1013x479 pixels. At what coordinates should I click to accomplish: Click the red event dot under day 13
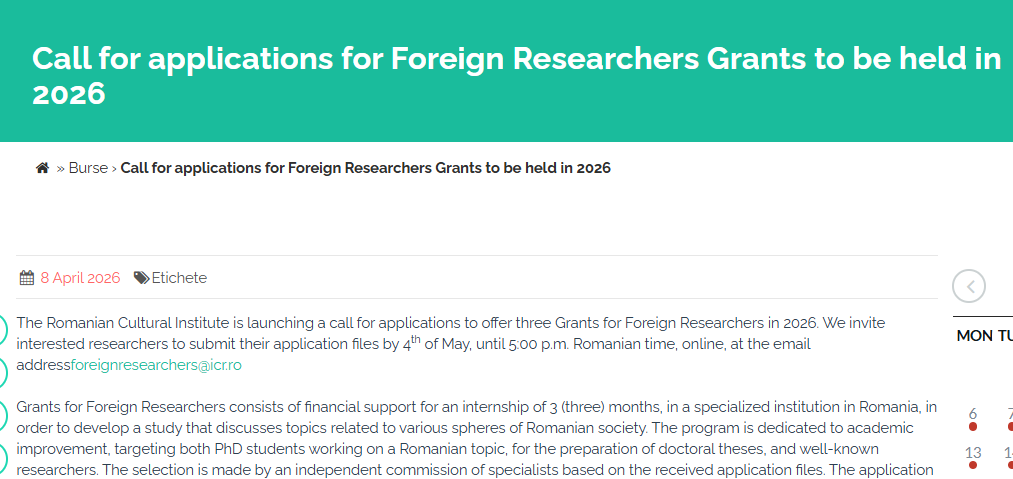(x=973, y=465)
